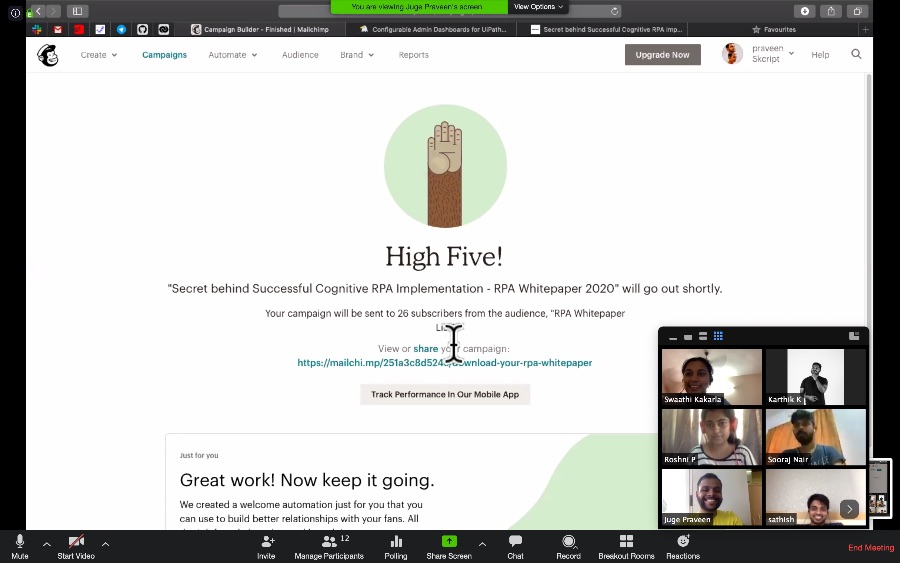Click the green Share Screen icon
Viewport: 900px width, 563px height.
tap(449, 541)
